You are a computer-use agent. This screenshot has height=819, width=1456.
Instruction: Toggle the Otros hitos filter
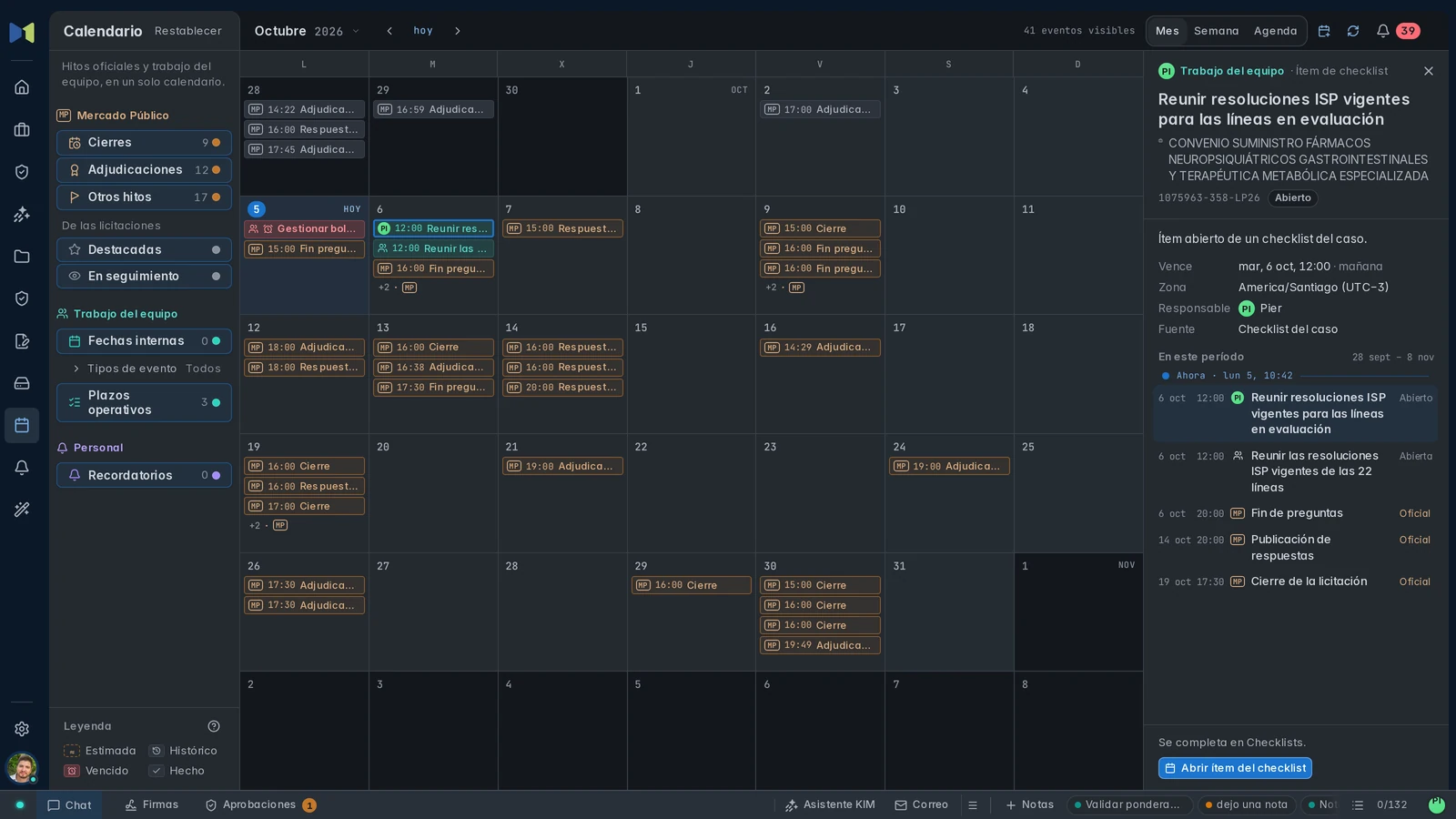[144, 197]
